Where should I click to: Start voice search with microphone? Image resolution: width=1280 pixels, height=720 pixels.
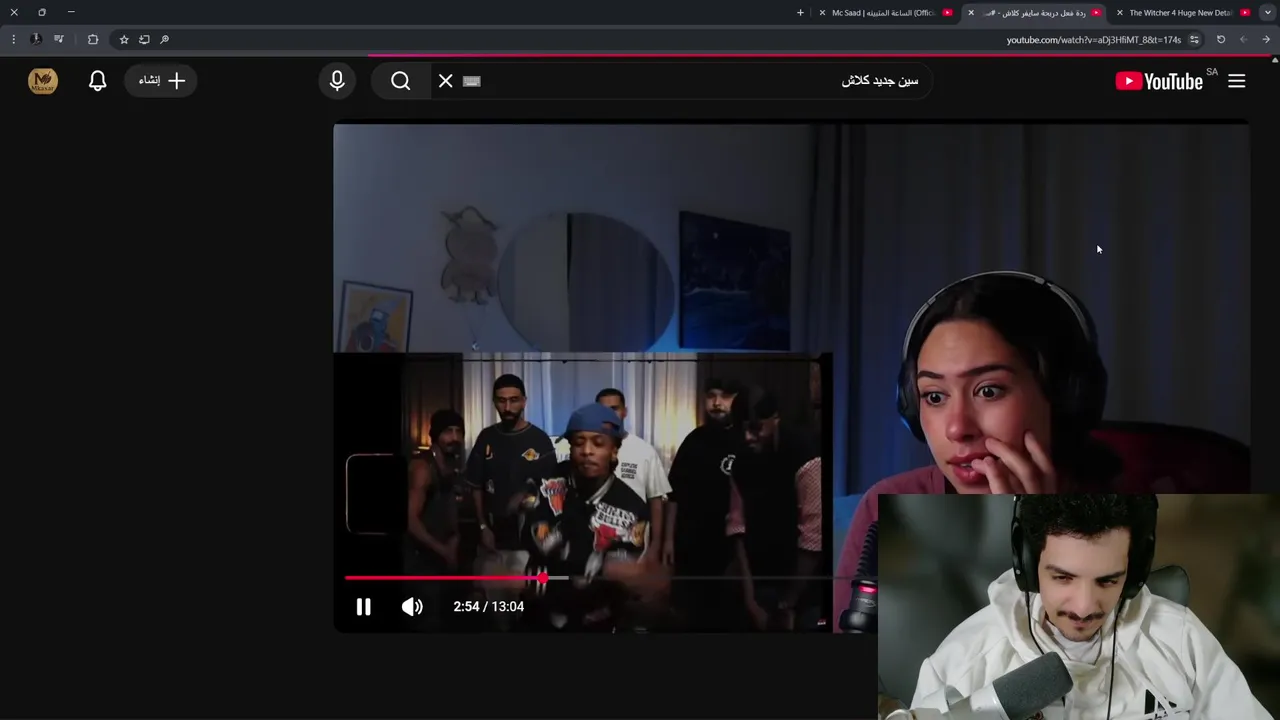click(x=337, y=81)
